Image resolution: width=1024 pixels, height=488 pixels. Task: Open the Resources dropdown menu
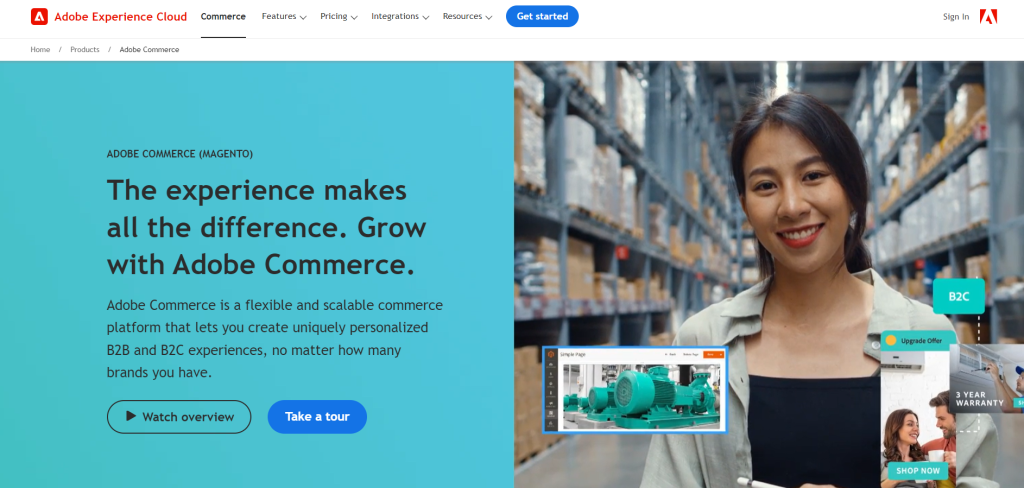pyautogui.click(x=468, y=16)
